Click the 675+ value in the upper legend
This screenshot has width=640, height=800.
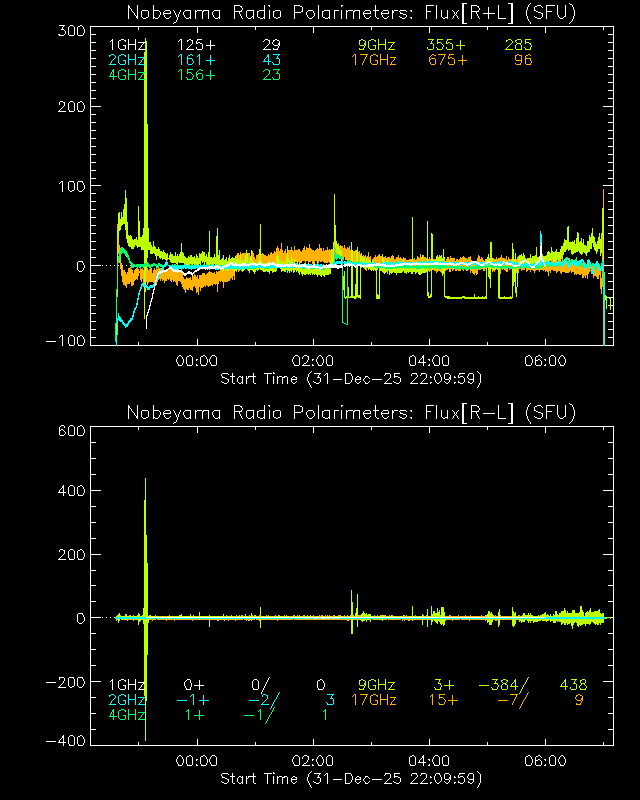point(447,61)
